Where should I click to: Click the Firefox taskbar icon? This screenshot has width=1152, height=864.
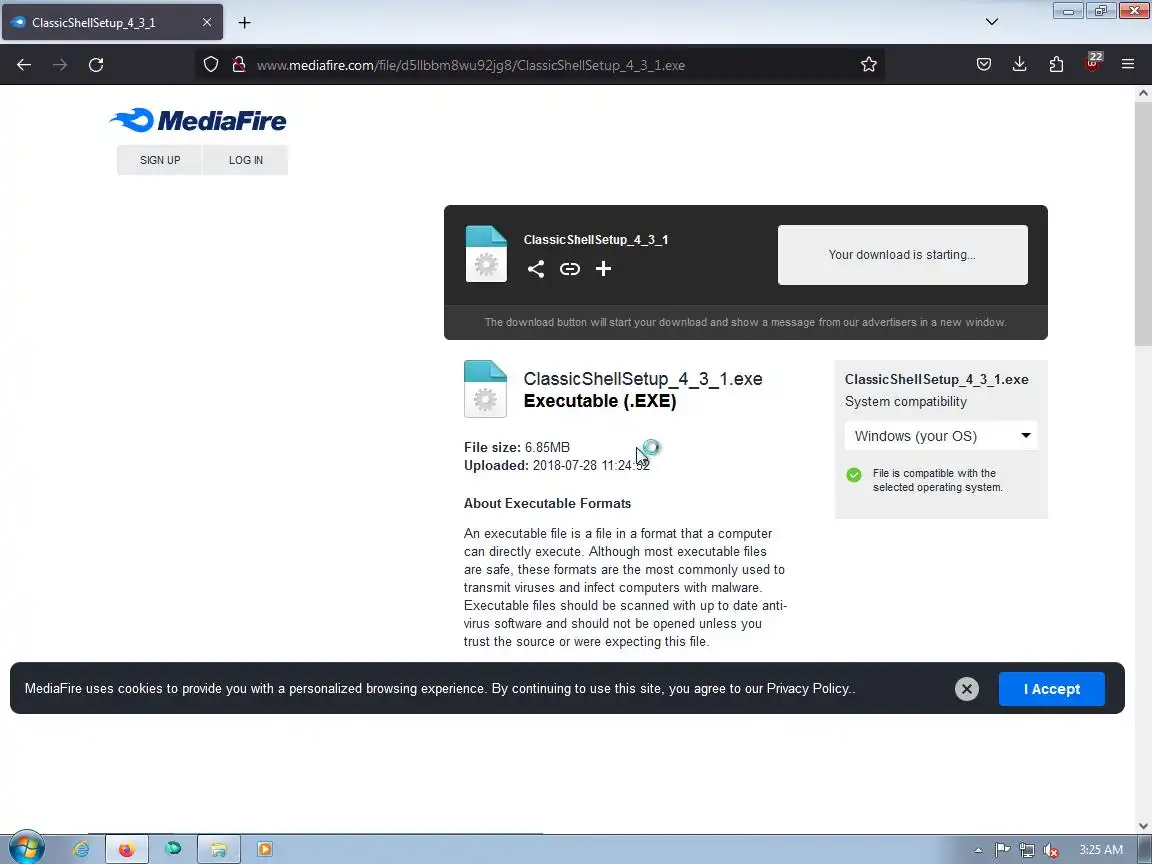[x=127, y=849]
